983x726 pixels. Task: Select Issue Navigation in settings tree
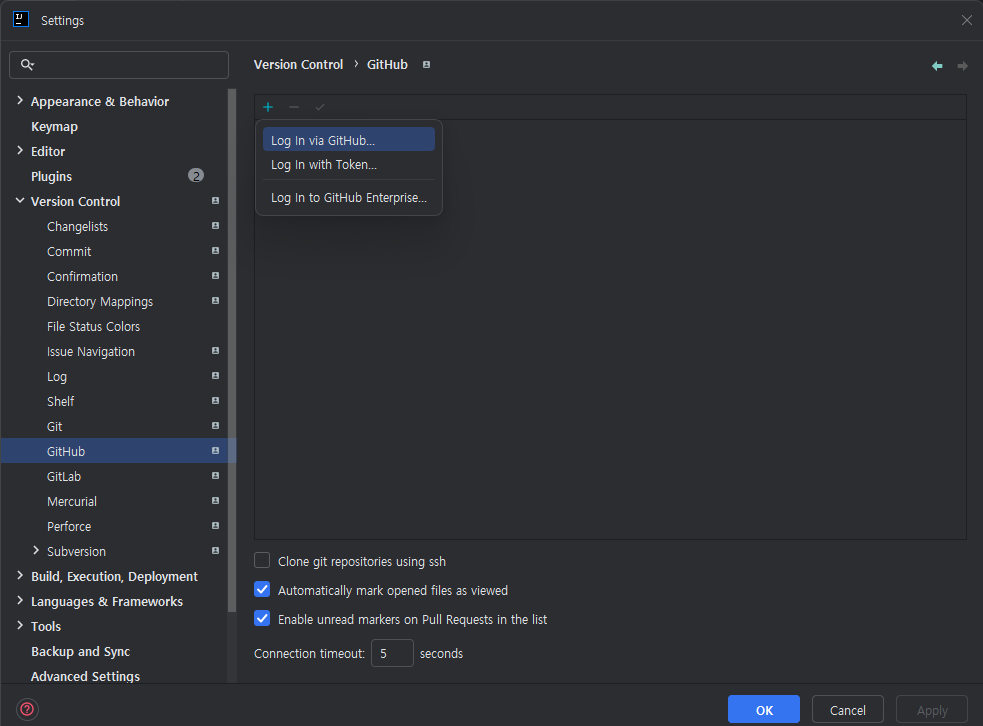[x=91, y=352]
